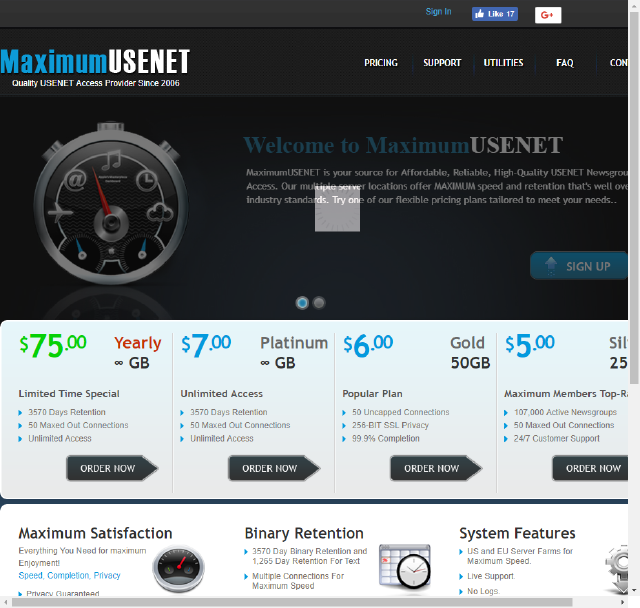Click 99.9% Completion feature text
Viewport: 640px width, 608px height.
pos(386,439)
